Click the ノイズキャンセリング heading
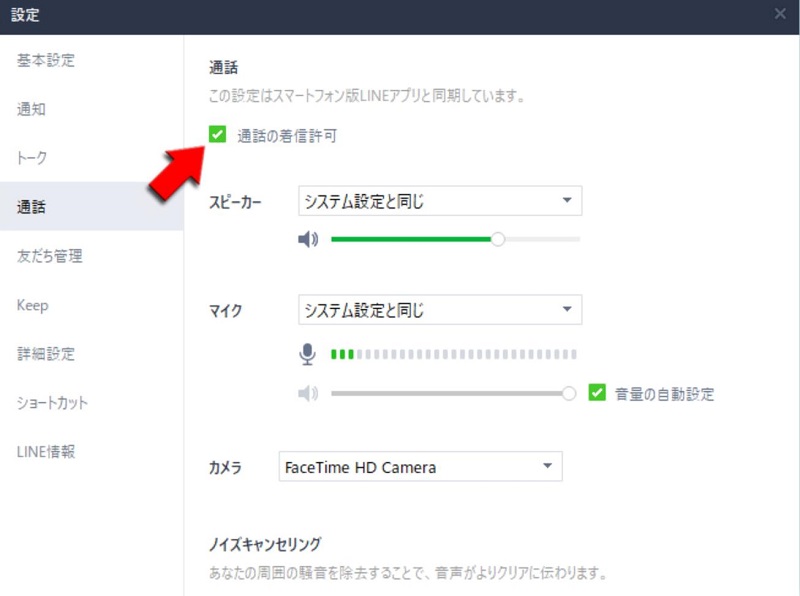 (265, 544)
